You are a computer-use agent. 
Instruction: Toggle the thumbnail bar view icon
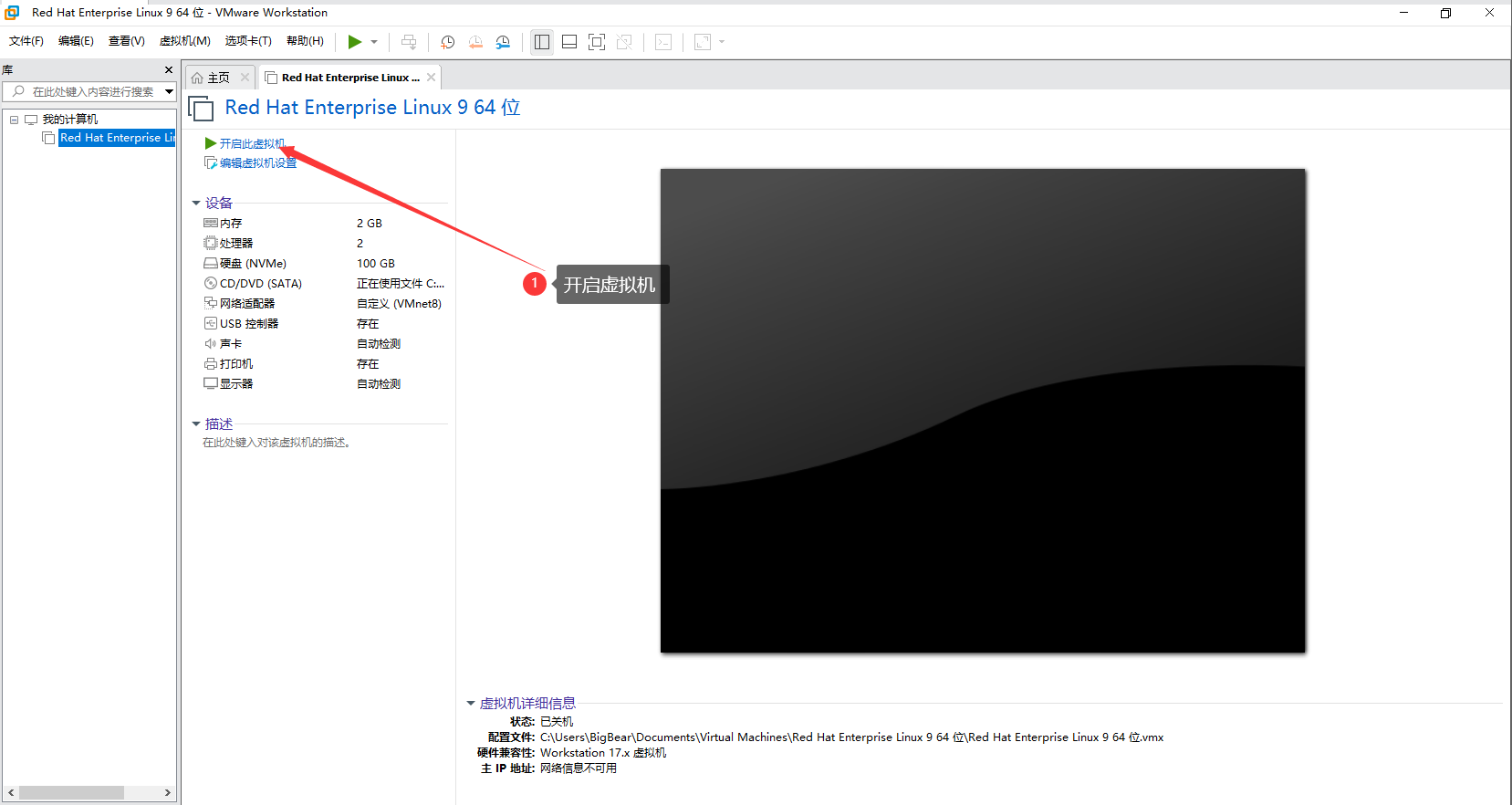(569, 42)
